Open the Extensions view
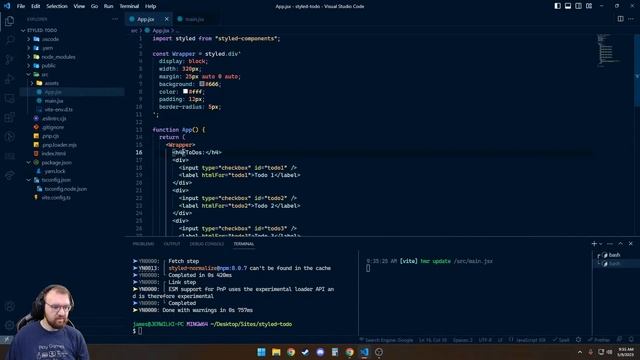This screenshot has width=640, height=360. tap(9, 118)
